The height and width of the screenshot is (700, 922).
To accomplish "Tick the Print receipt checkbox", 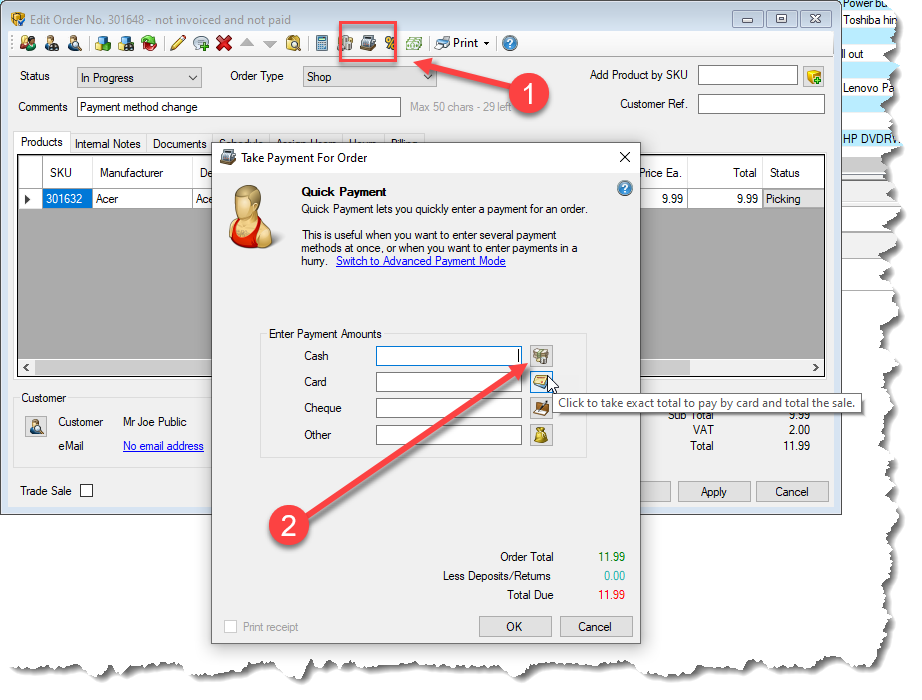I will (231, 627).
